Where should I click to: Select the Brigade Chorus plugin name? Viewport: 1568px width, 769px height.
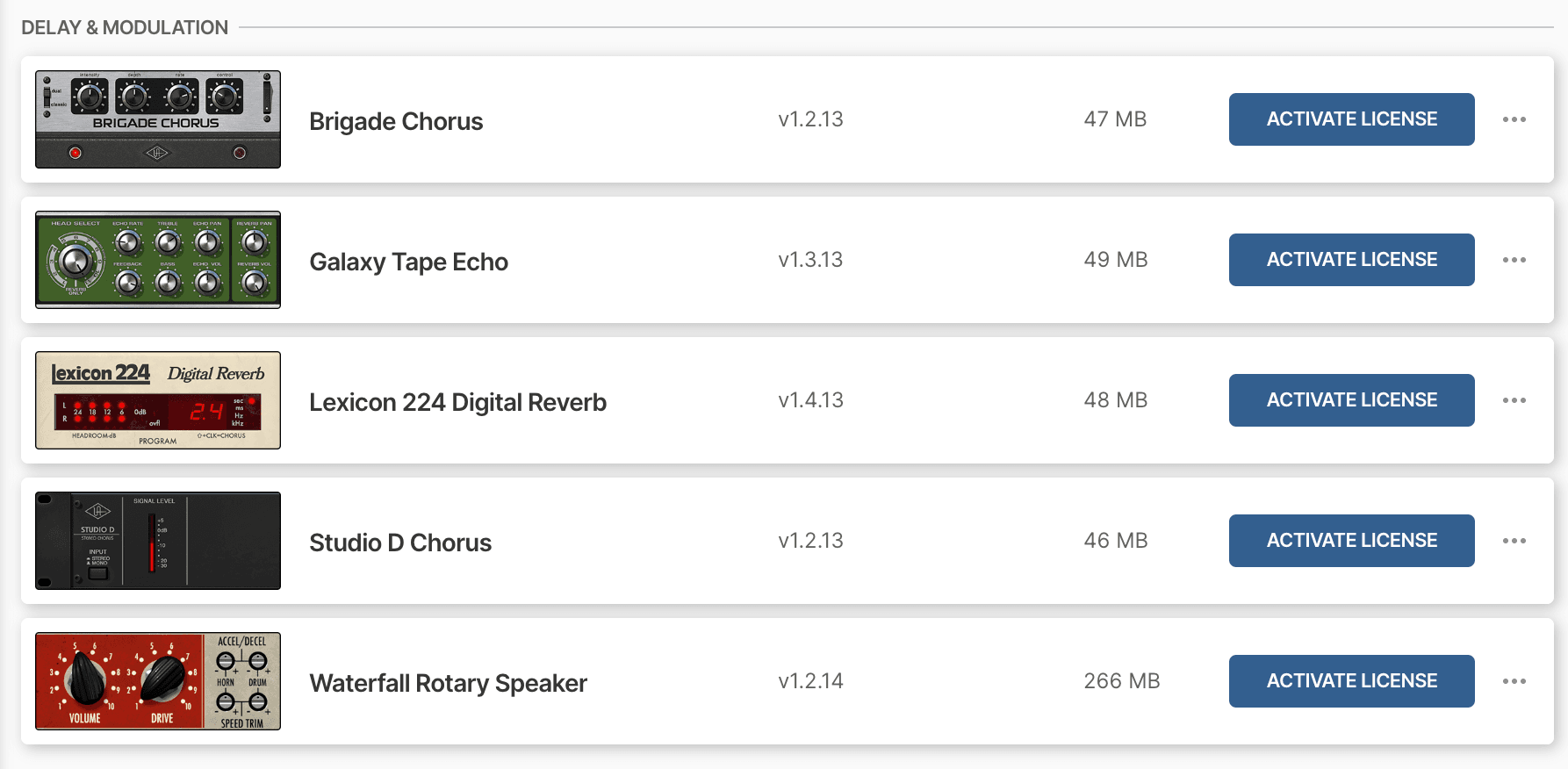pos(396,121)
